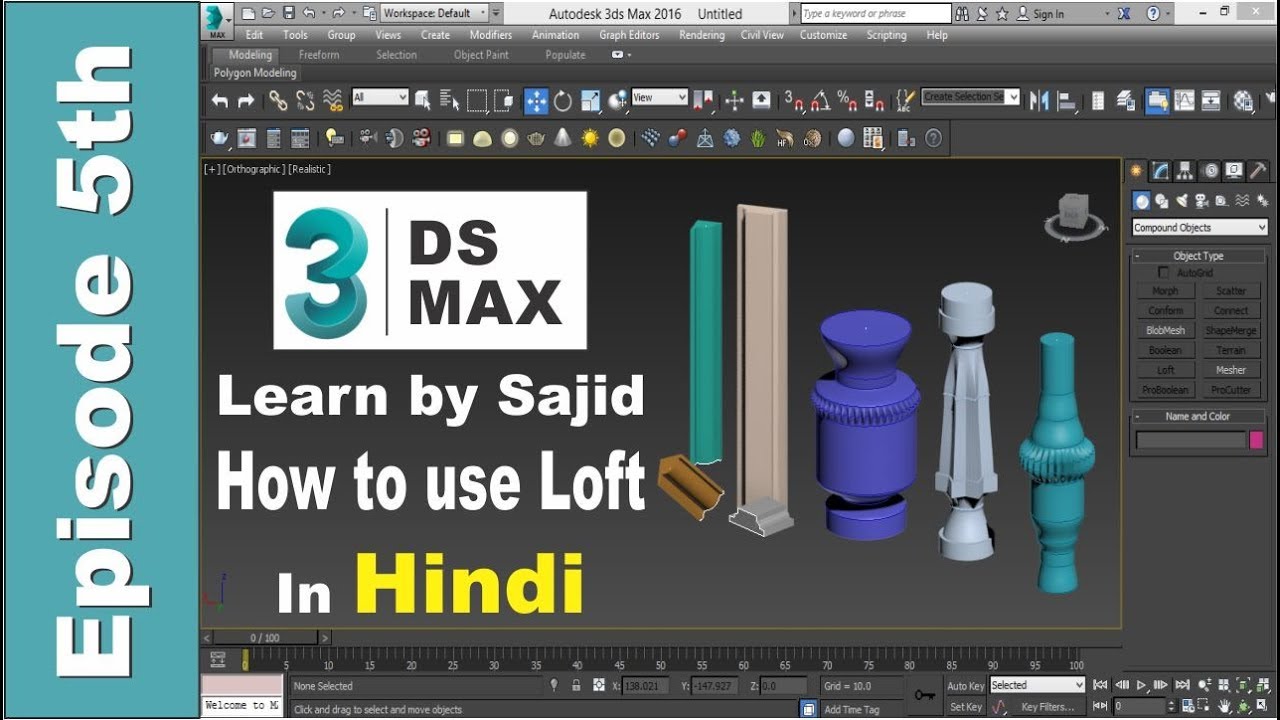Show Cameras category in Create panel
1280x720 pixels.
click(1202, 201)
